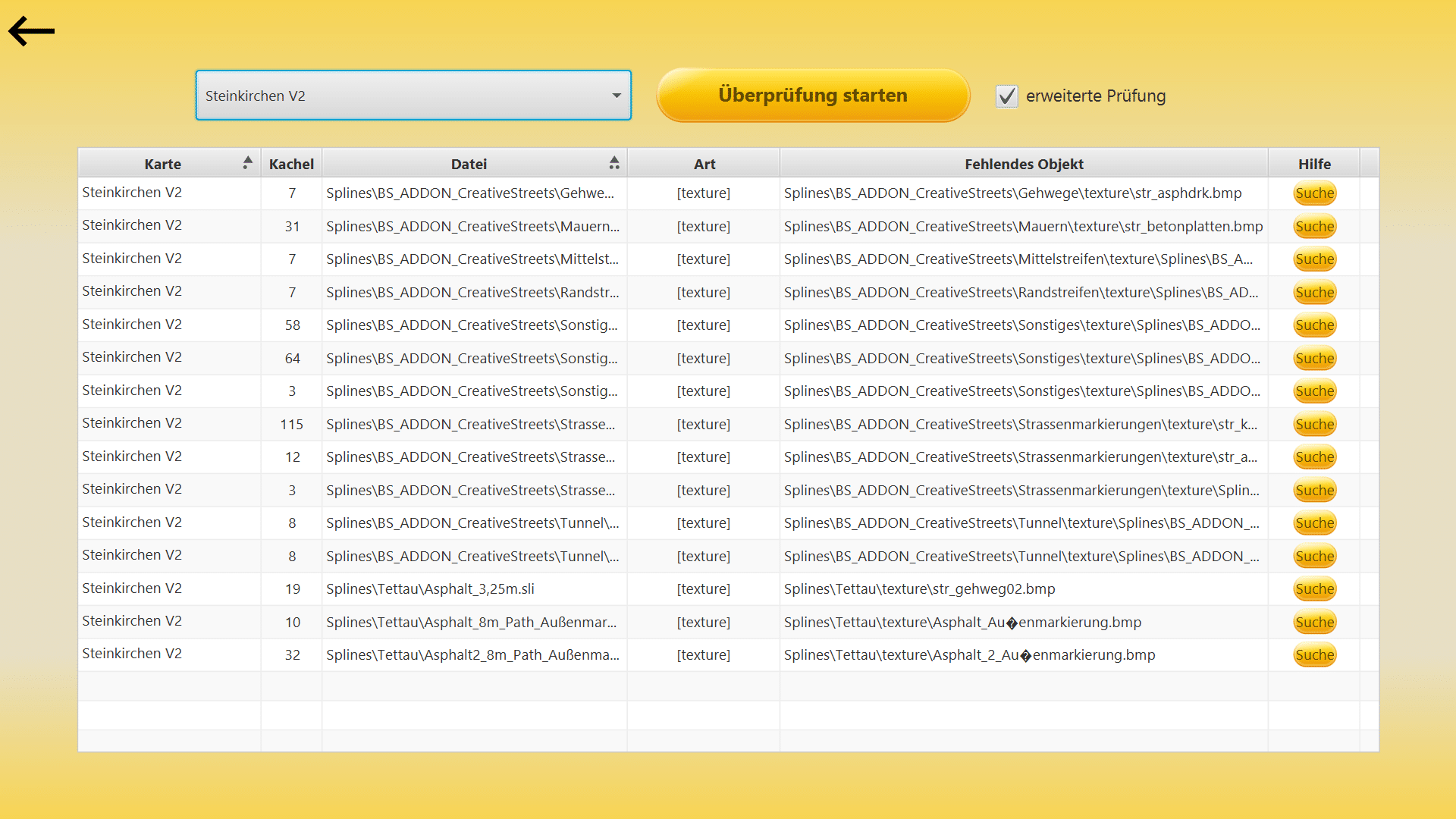The image size is (1456, 819).
Task: Click the back arrow icon
Action: coord(32,31)
